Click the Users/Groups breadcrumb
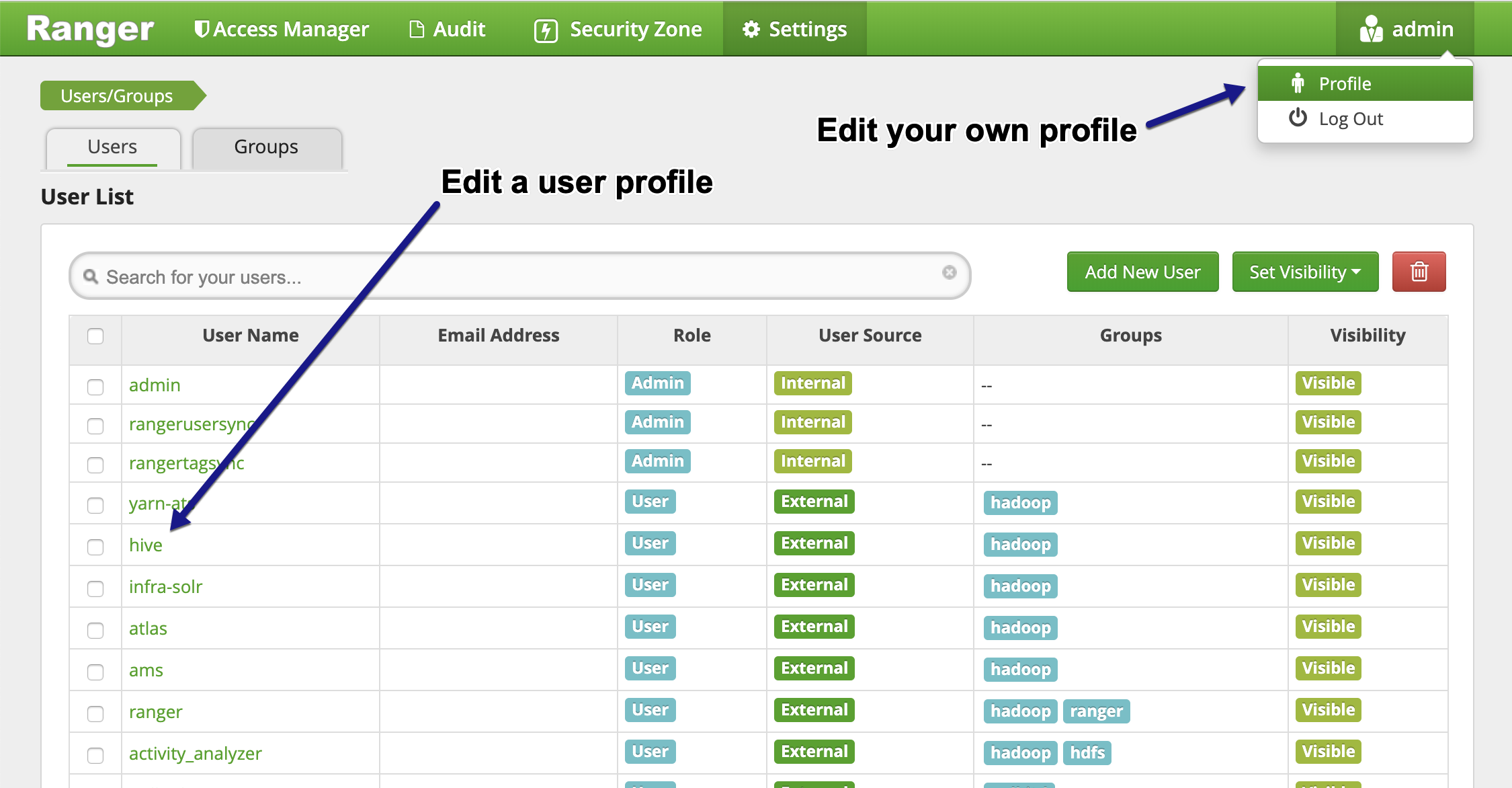The width and height of the screenshot is (1512, 788). [x=118, y=95]
